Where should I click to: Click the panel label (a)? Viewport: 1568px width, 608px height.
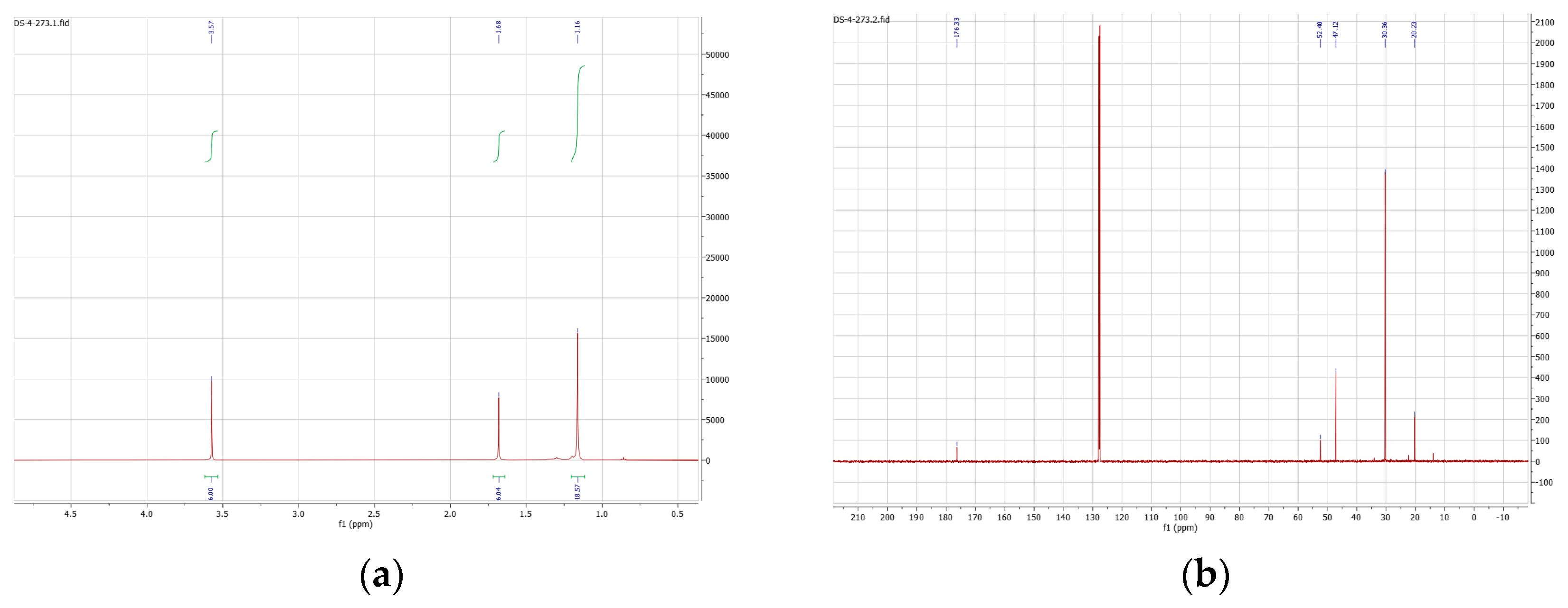(382, 575)
